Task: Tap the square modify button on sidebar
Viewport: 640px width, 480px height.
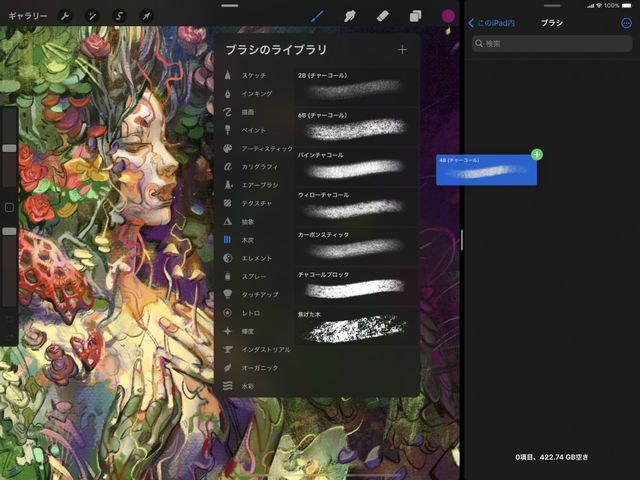Action: 9,207
